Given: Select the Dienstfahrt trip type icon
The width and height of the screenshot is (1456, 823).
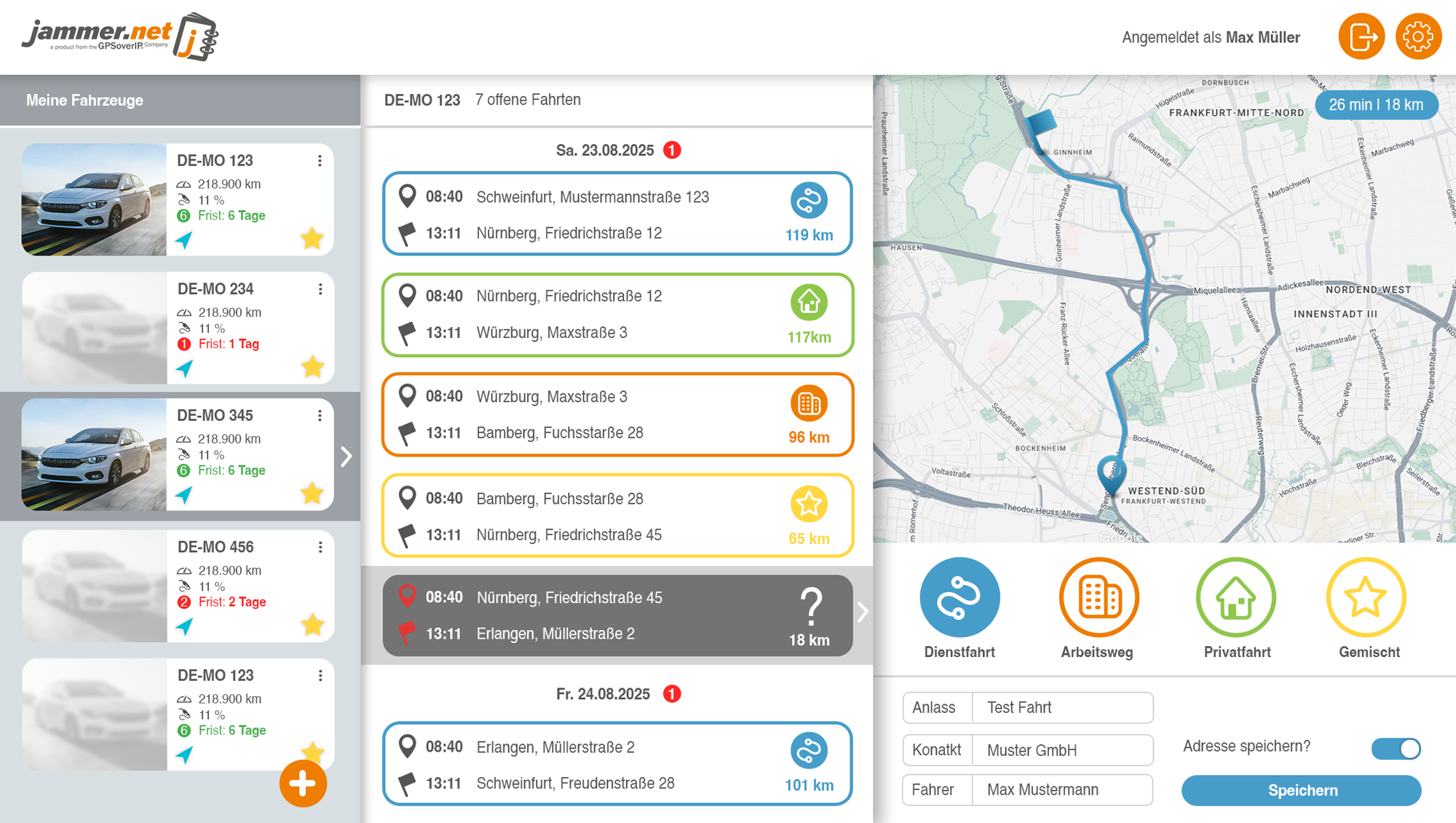Looking at the screenshot, I should (959, 597).
